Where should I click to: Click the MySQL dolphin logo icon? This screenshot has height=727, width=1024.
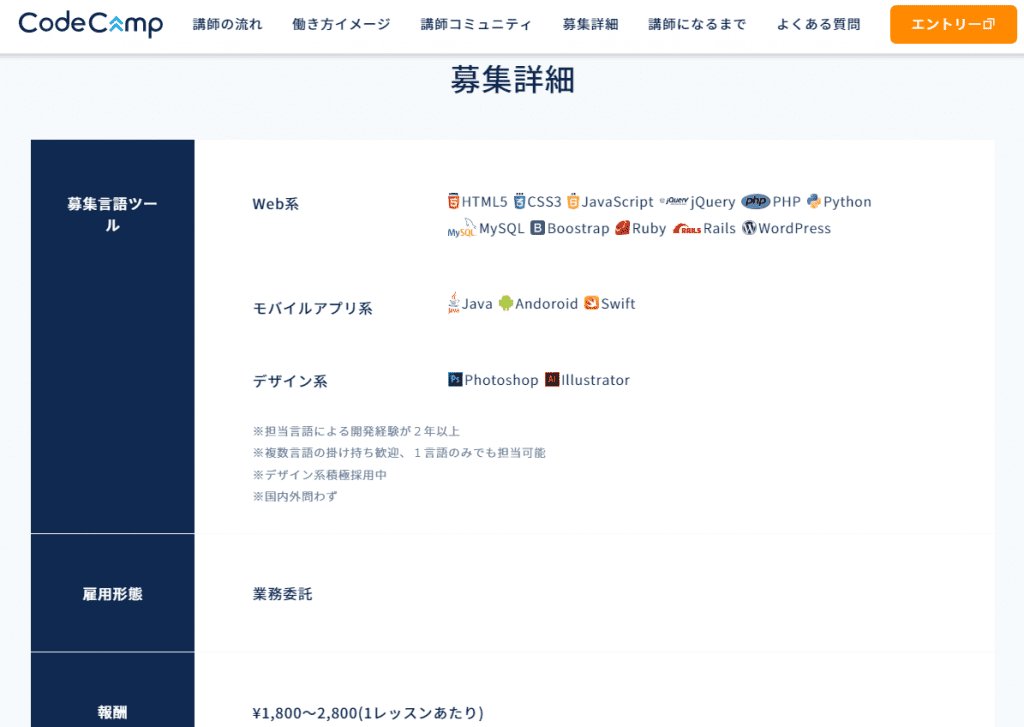[461, 229]
